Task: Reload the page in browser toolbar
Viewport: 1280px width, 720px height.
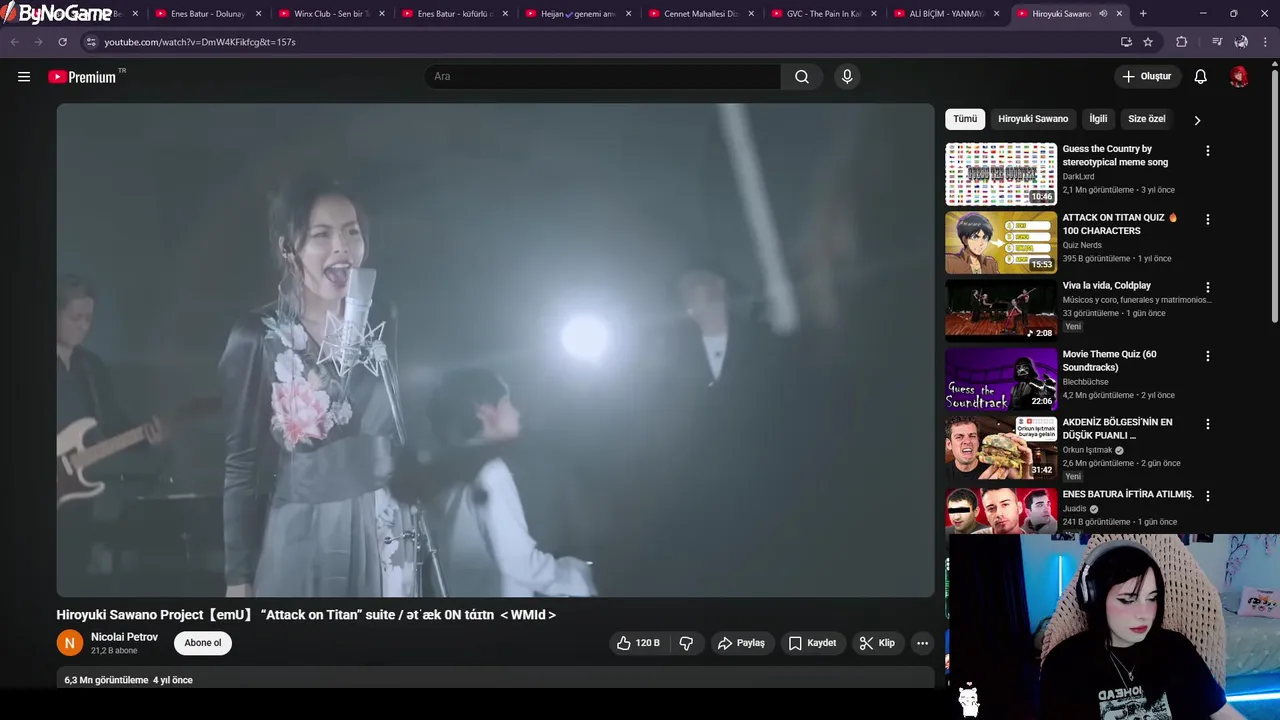Action: (62, 42)
